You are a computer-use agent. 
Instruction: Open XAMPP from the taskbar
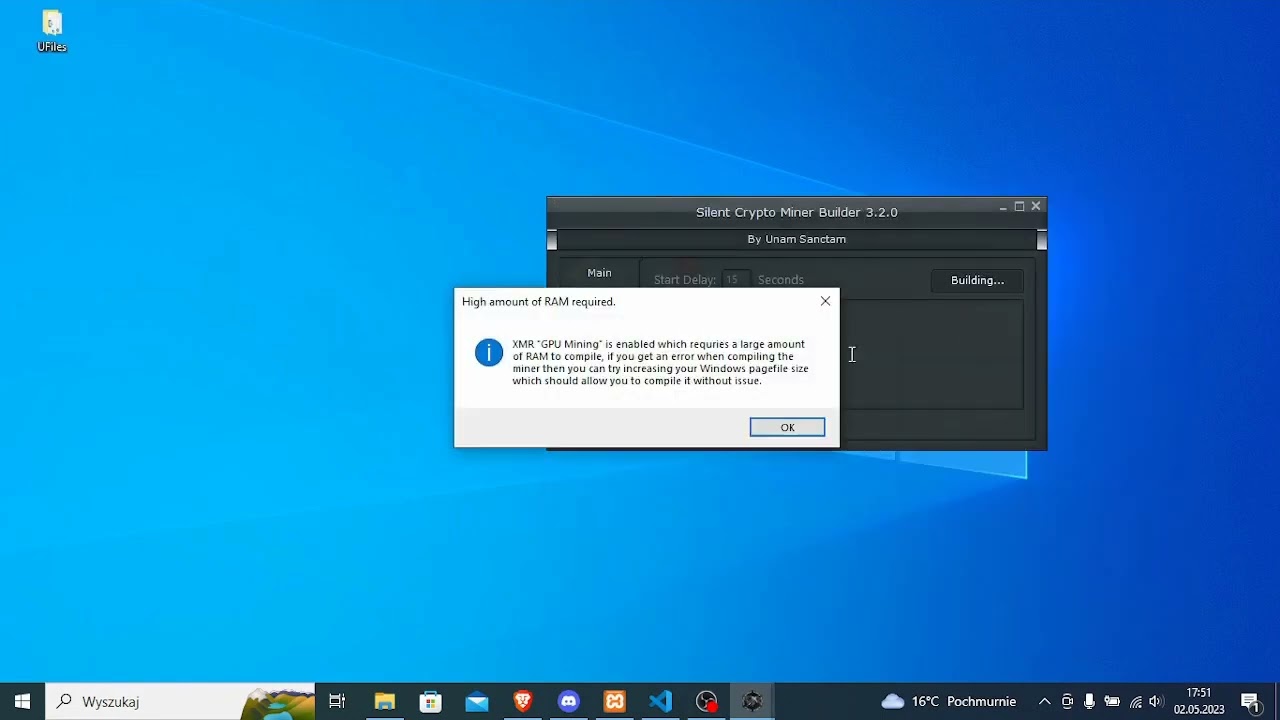tap(615, 701)
